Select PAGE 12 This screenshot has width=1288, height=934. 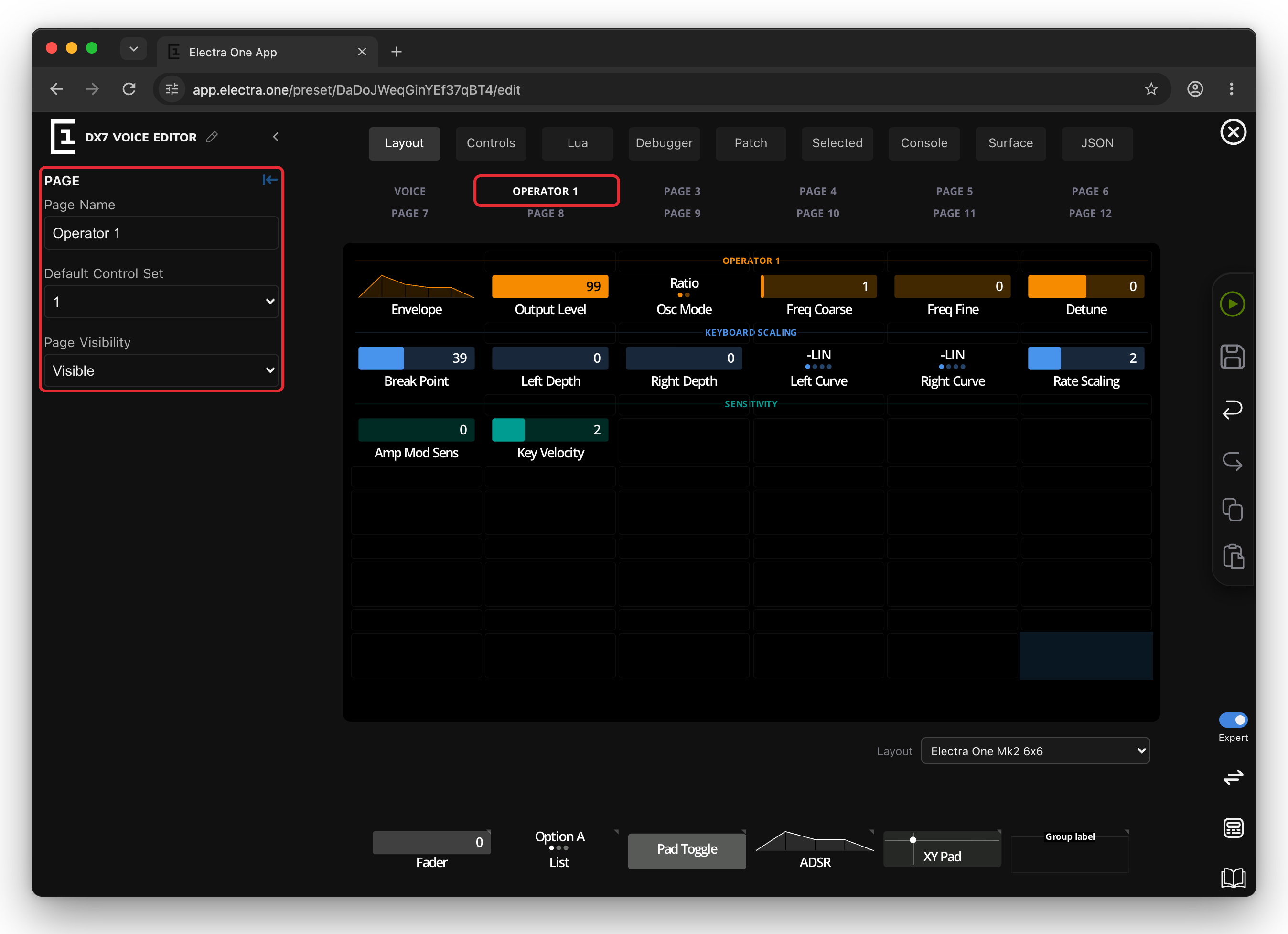[x=1090, y=213]
